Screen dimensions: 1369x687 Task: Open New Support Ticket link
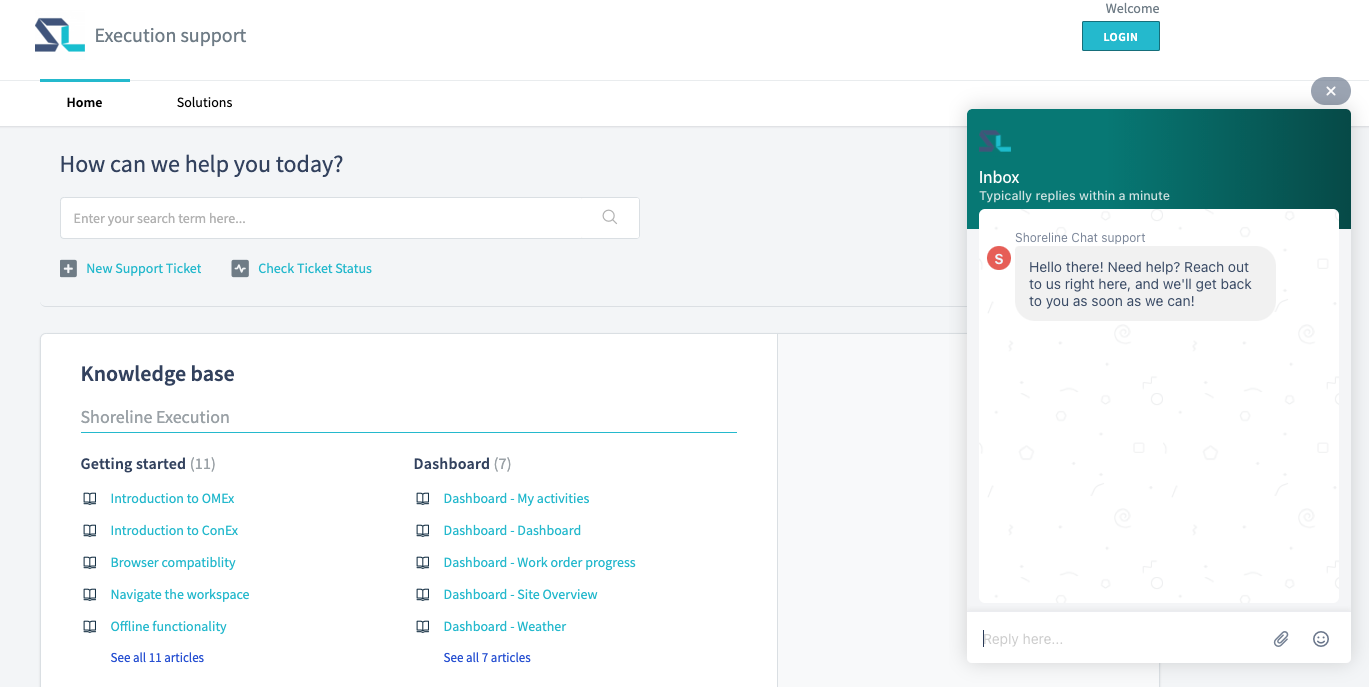coord(144,268)
